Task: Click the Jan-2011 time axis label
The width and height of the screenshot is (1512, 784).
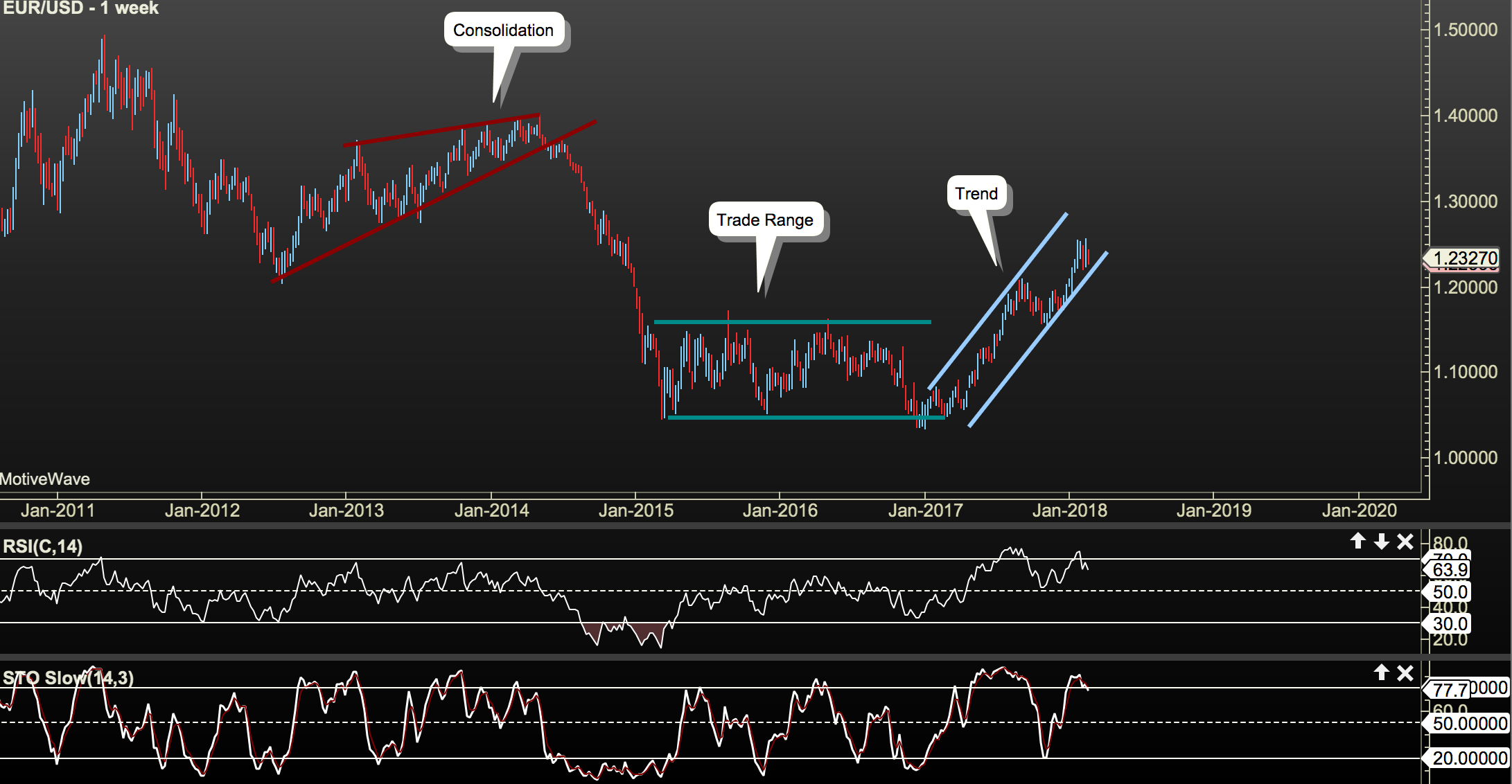Action: (x=58, y=510)
